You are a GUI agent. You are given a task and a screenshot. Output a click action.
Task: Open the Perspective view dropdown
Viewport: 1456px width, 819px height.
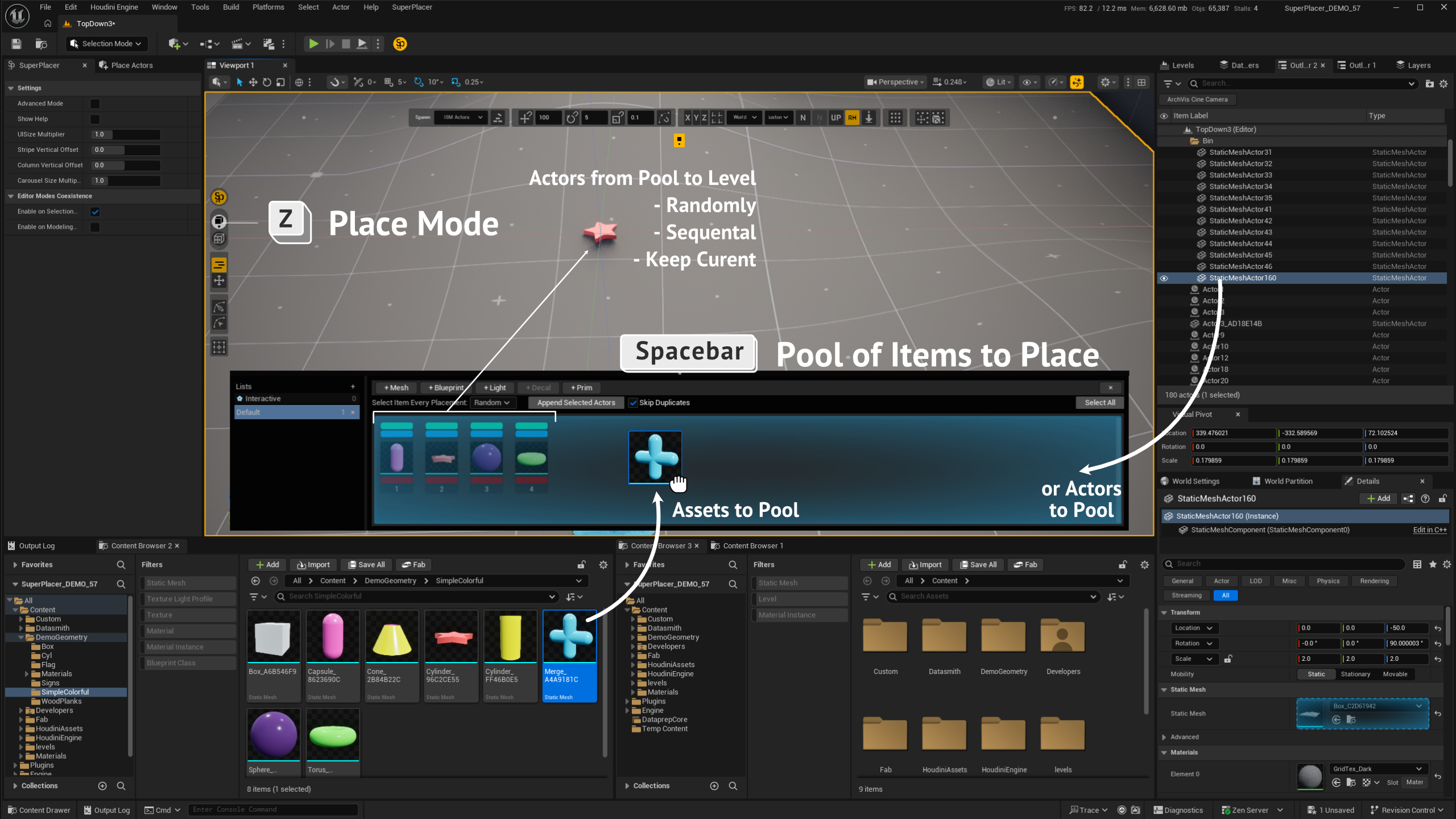[x=895, y=82]
